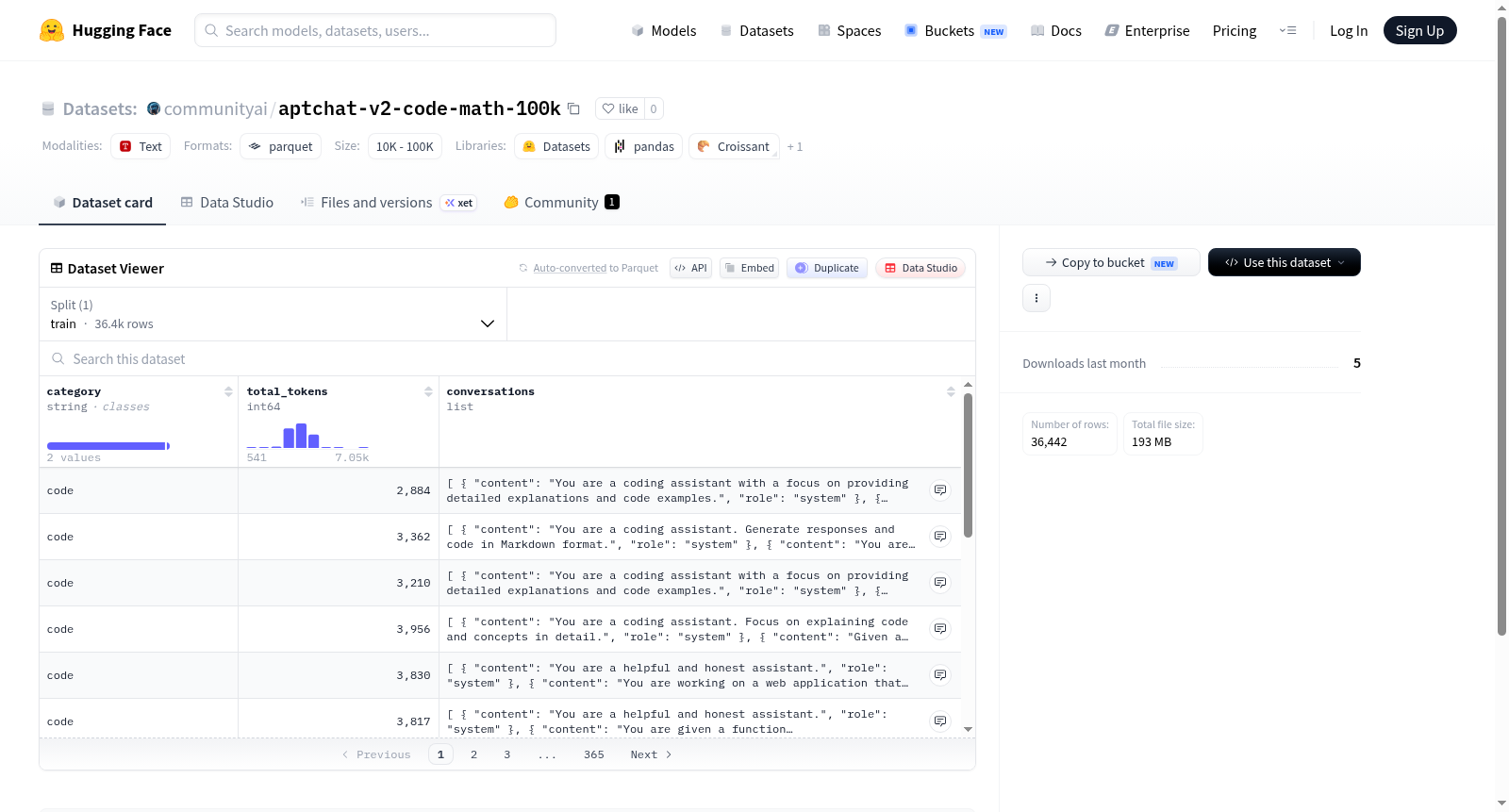The image size is (1509, 812).
Task: Click the Text modality tag
Action: pos(141,146)
